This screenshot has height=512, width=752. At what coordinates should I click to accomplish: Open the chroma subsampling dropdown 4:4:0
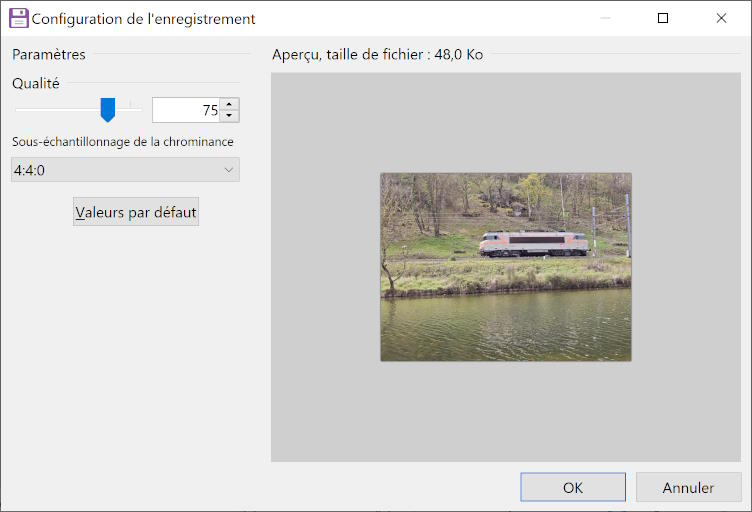pyautogui.click(x=125, y=170)
